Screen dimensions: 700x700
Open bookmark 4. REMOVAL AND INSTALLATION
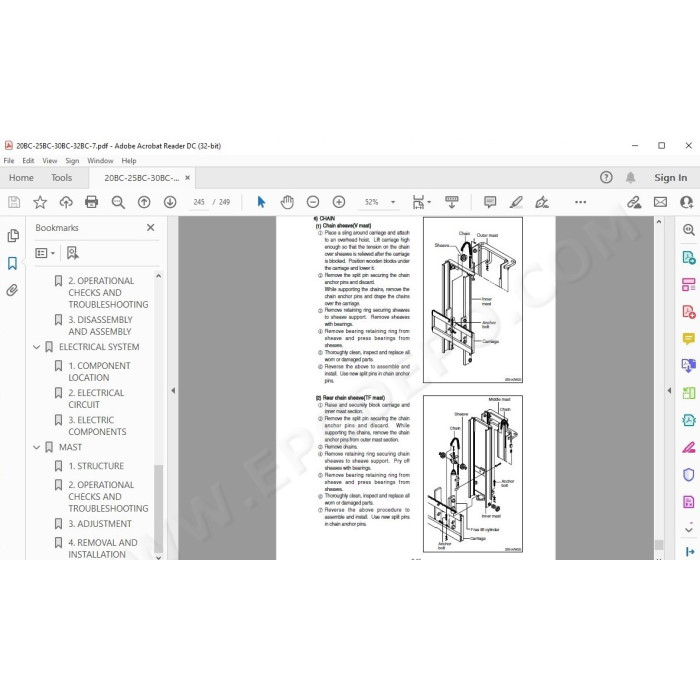point(103,548)
